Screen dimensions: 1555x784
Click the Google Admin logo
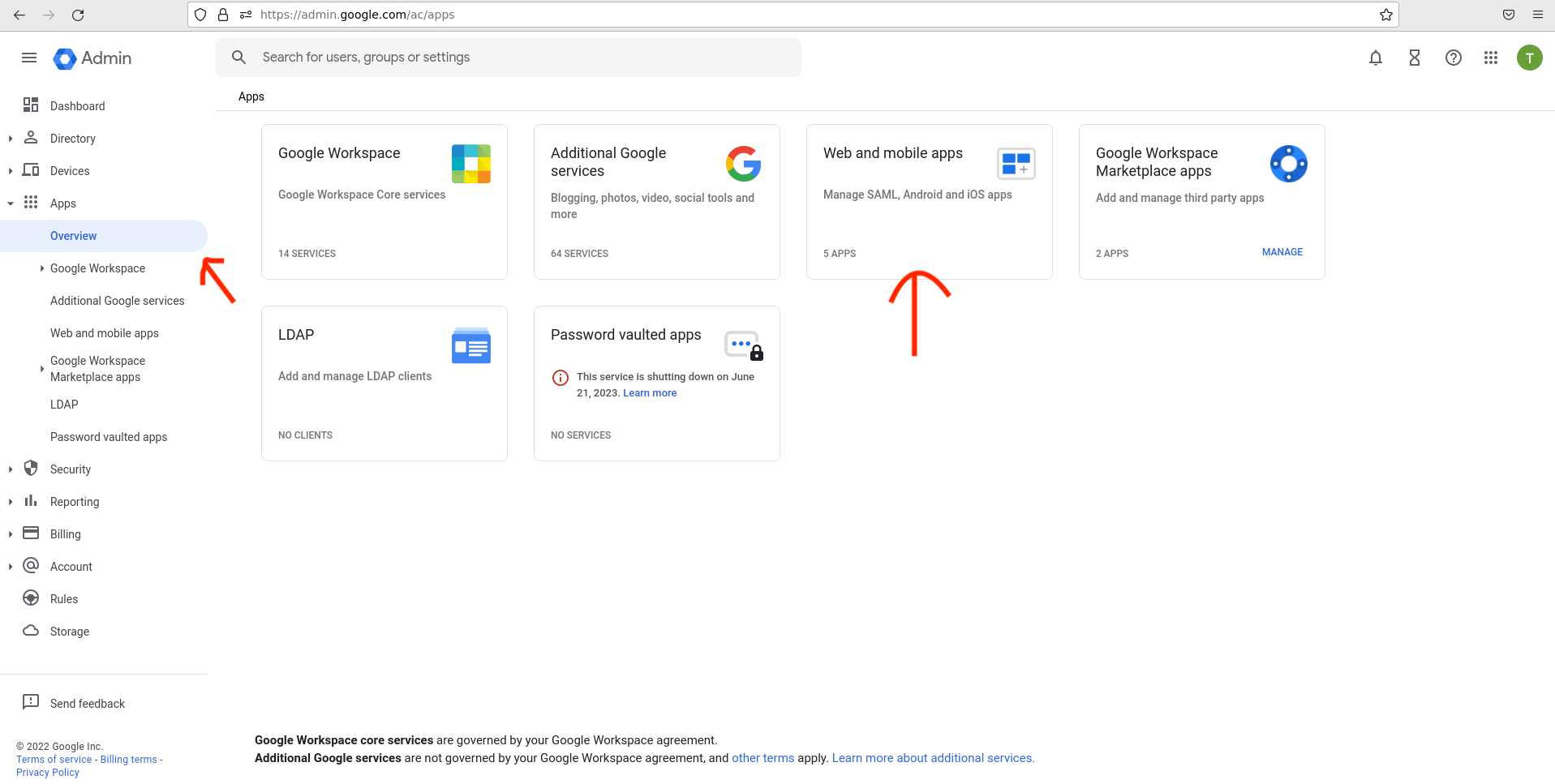click(92, 58)
